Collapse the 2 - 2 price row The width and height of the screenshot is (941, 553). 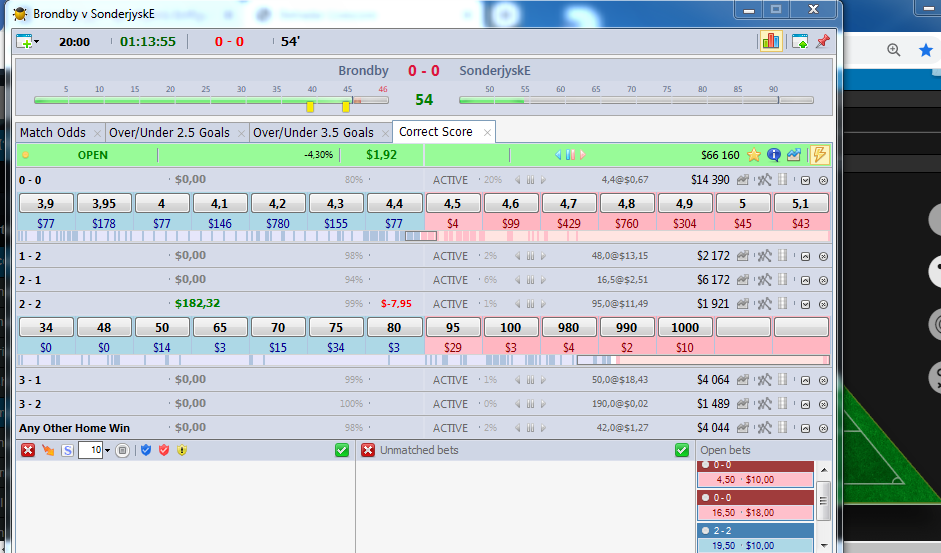point(805,304)
